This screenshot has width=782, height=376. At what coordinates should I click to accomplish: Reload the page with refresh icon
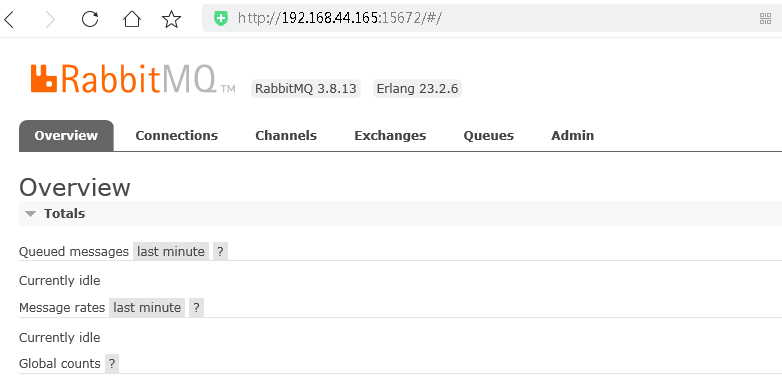[x=90, y=19]
